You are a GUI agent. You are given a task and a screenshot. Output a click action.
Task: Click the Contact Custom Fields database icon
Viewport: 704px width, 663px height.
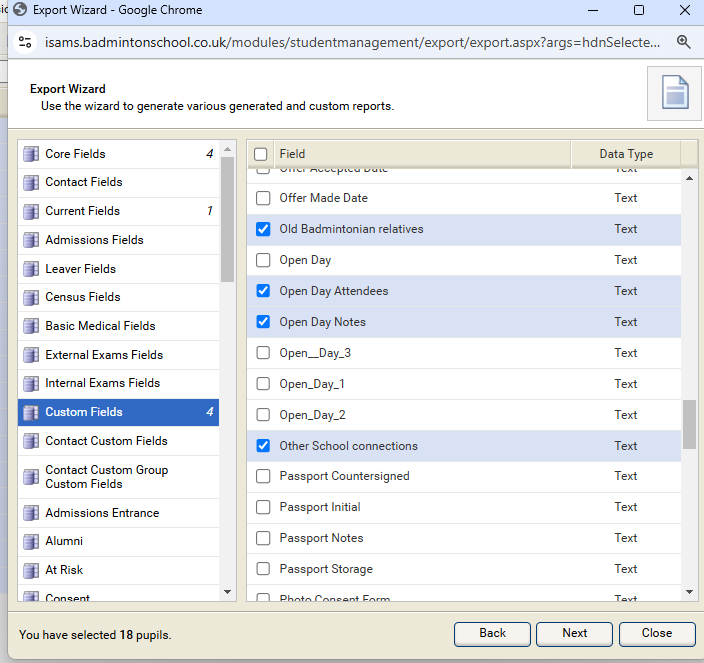[31, 441]
